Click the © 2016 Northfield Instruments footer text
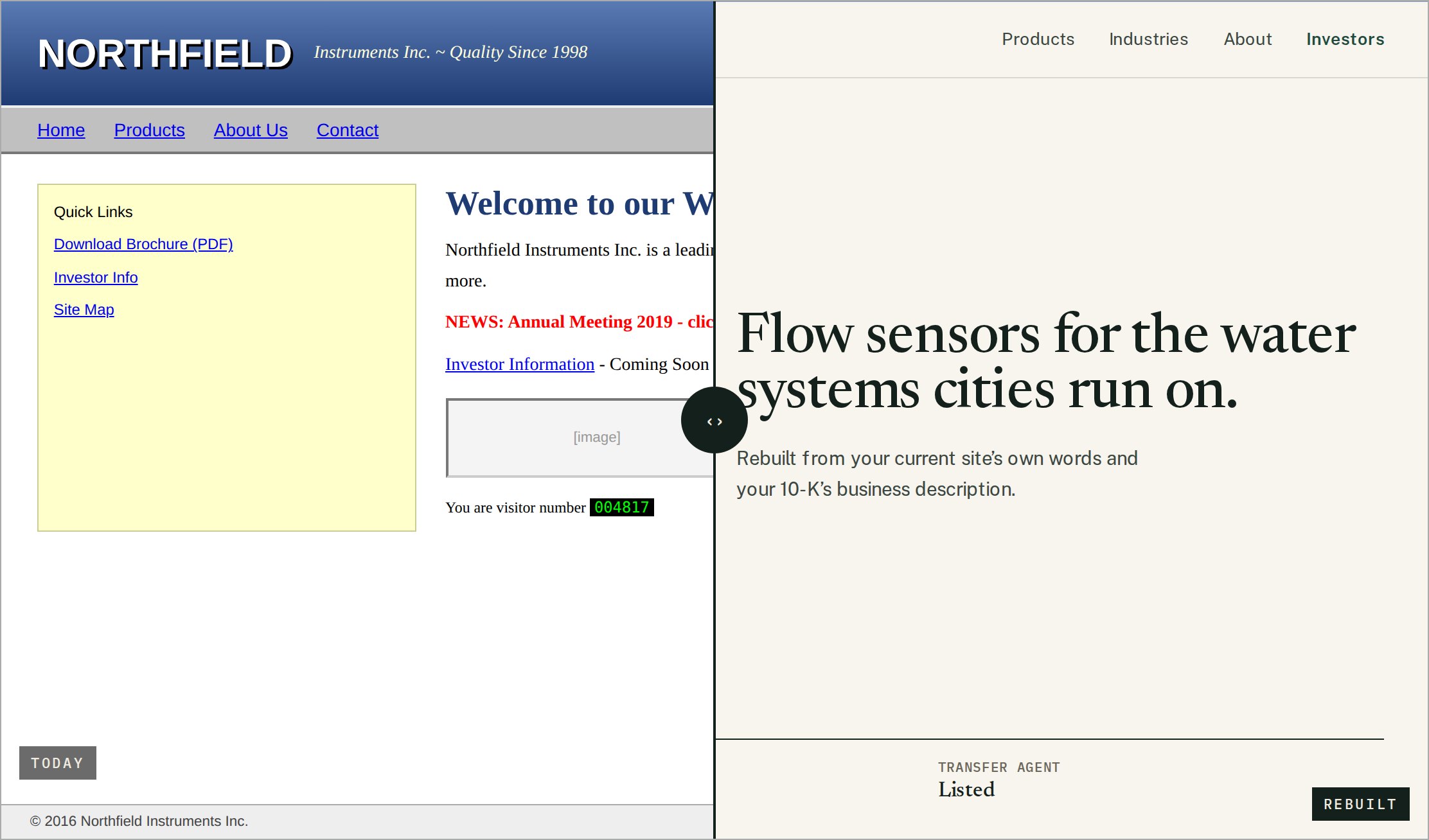Image resolution: width=1429 pixels, height=840 pixels. [139, 821]
